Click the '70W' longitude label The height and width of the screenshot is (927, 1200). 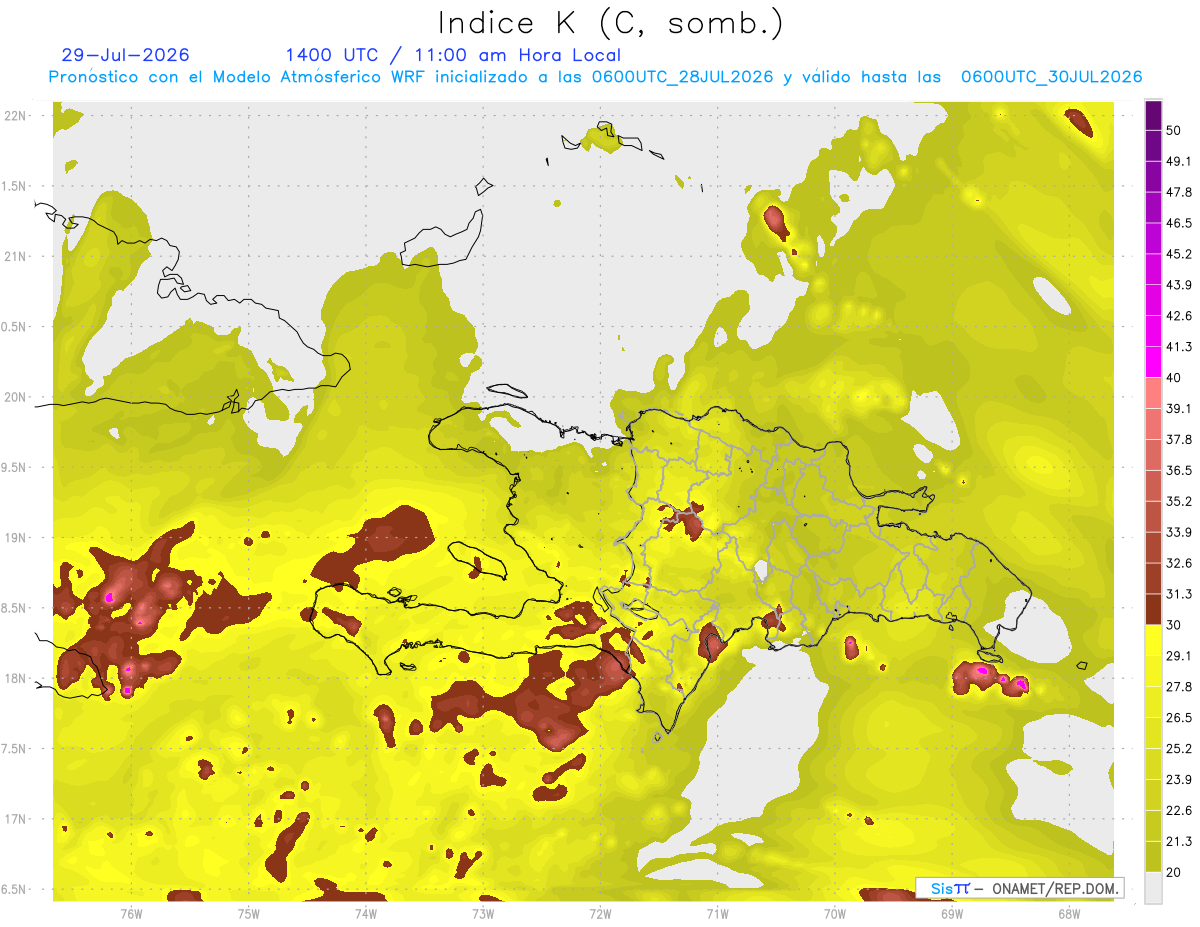pos(834,913)
